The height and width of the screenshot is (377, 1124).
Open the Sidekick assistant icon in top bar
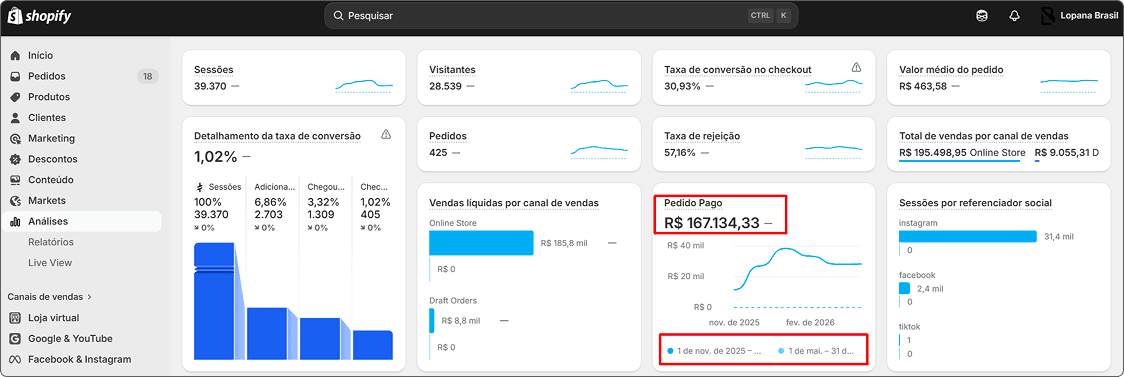pyautogui.click(x=982, y=16)
